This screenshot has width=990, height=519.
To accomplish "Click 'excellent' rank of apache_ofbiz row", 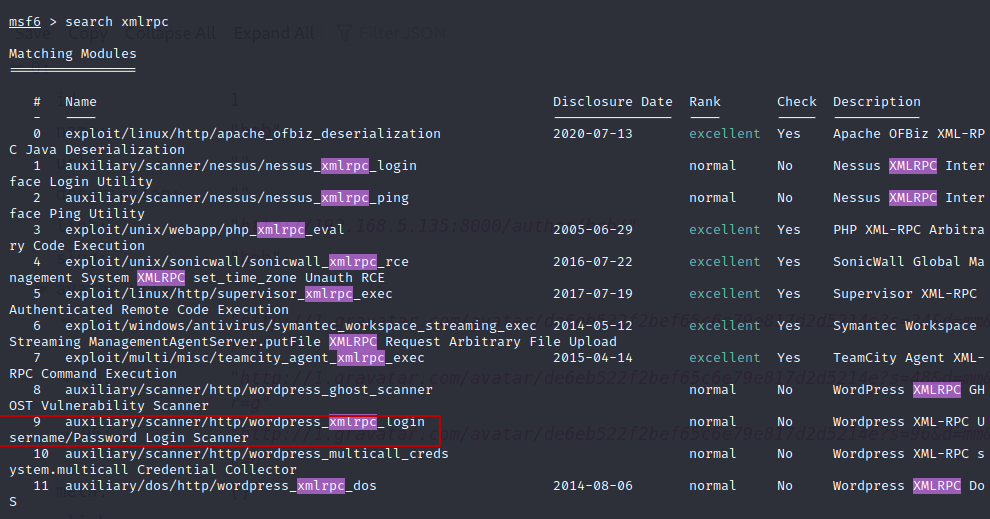I will point(725,134).
